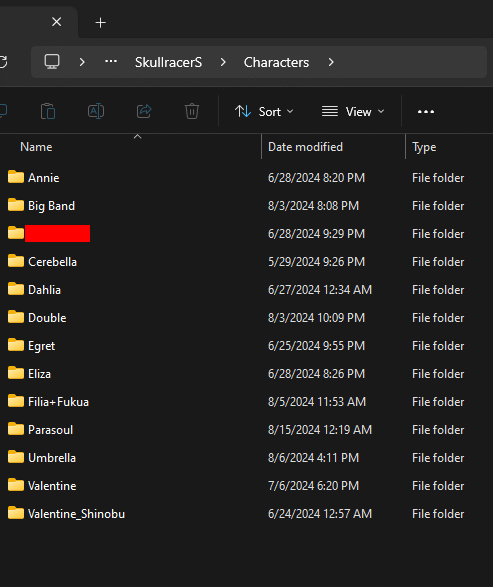The height and width of the screenshot is (587, 493).
Task: Click date 8/5/2024 11:53 AM
Action: click(x=317, y=402)
